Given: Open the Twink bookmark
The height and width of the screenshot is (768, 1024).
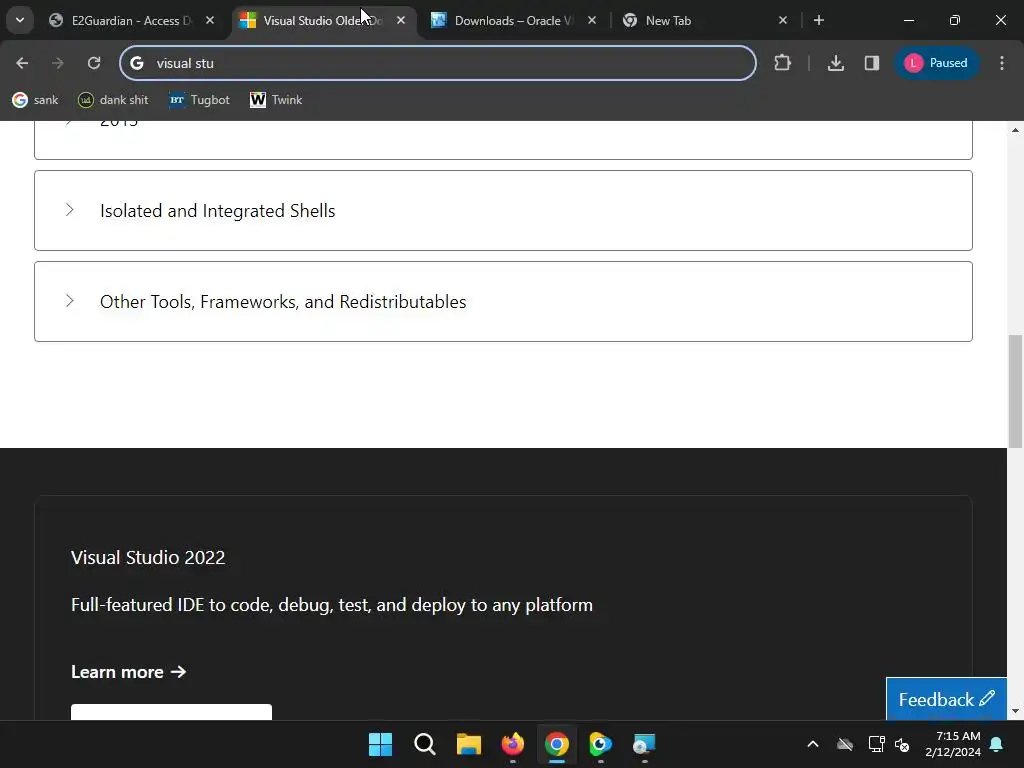Looking at the screenshot, I should (x=276, y=100).
